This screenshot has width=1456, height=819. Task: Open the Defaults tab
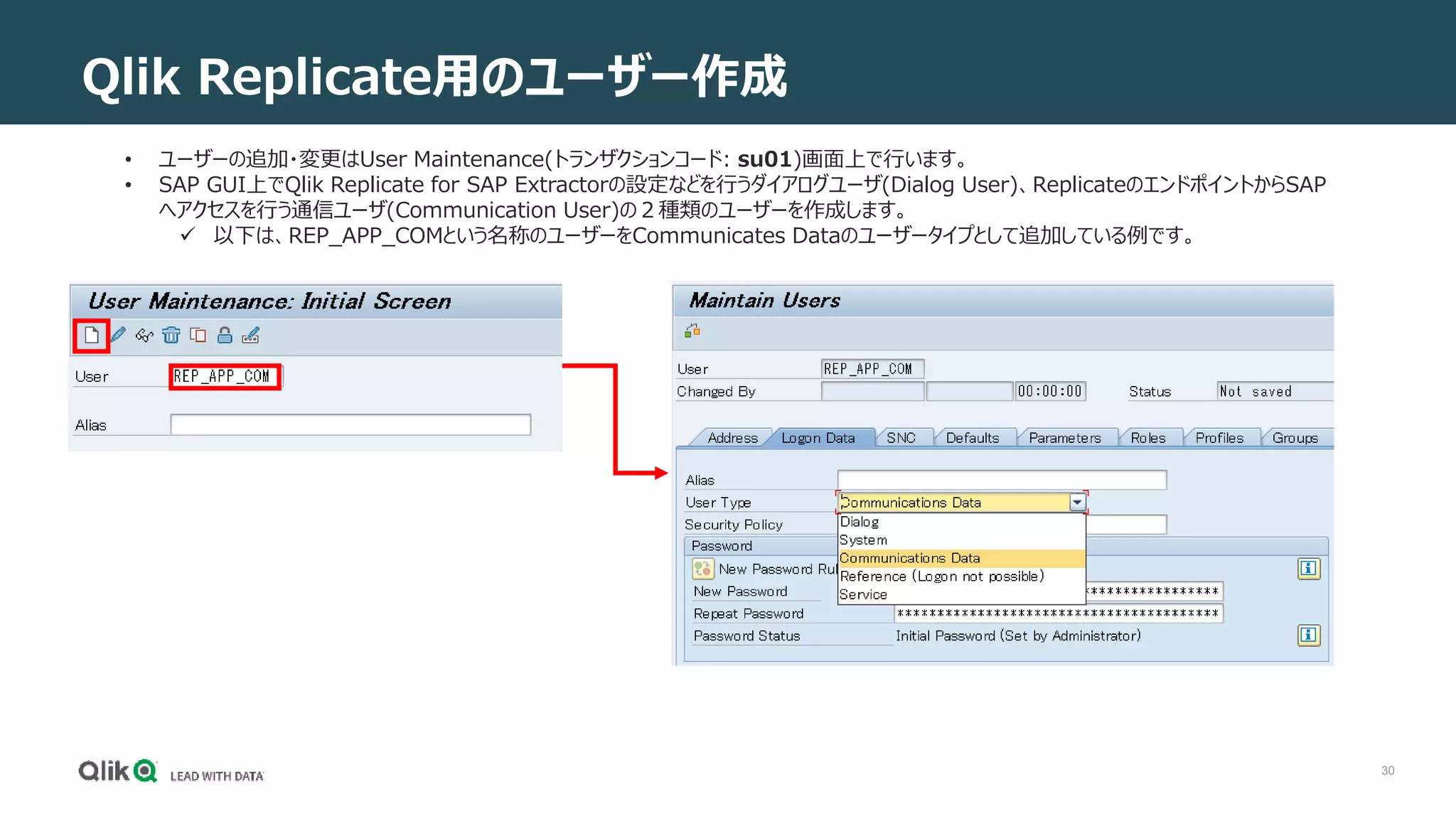[972, 438]
